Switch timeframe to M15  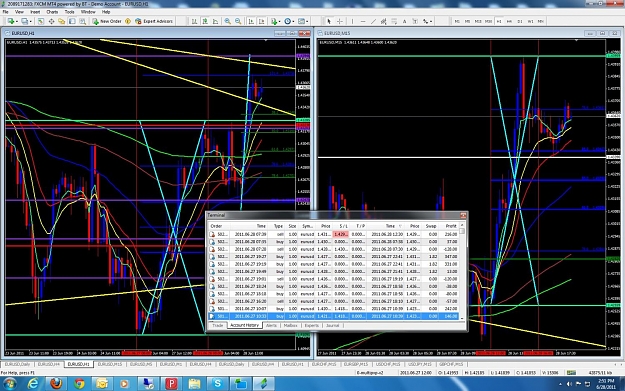coord(478,21)
